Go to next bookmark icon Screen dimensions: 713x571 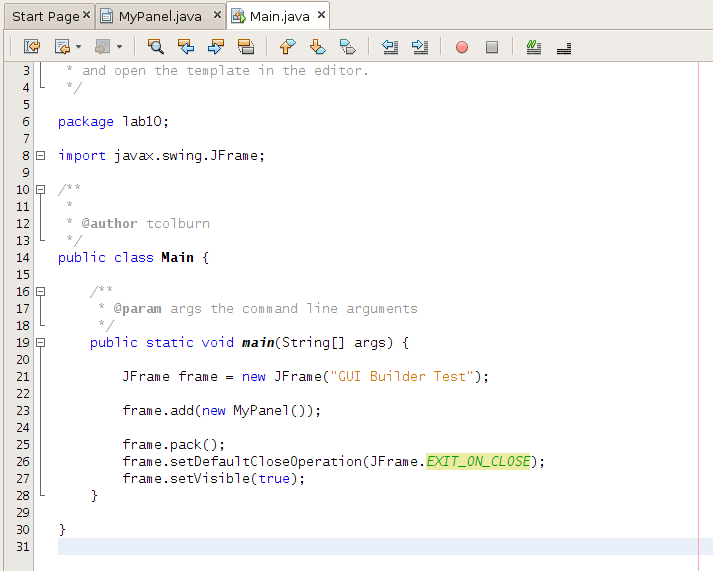pos(317,46)
